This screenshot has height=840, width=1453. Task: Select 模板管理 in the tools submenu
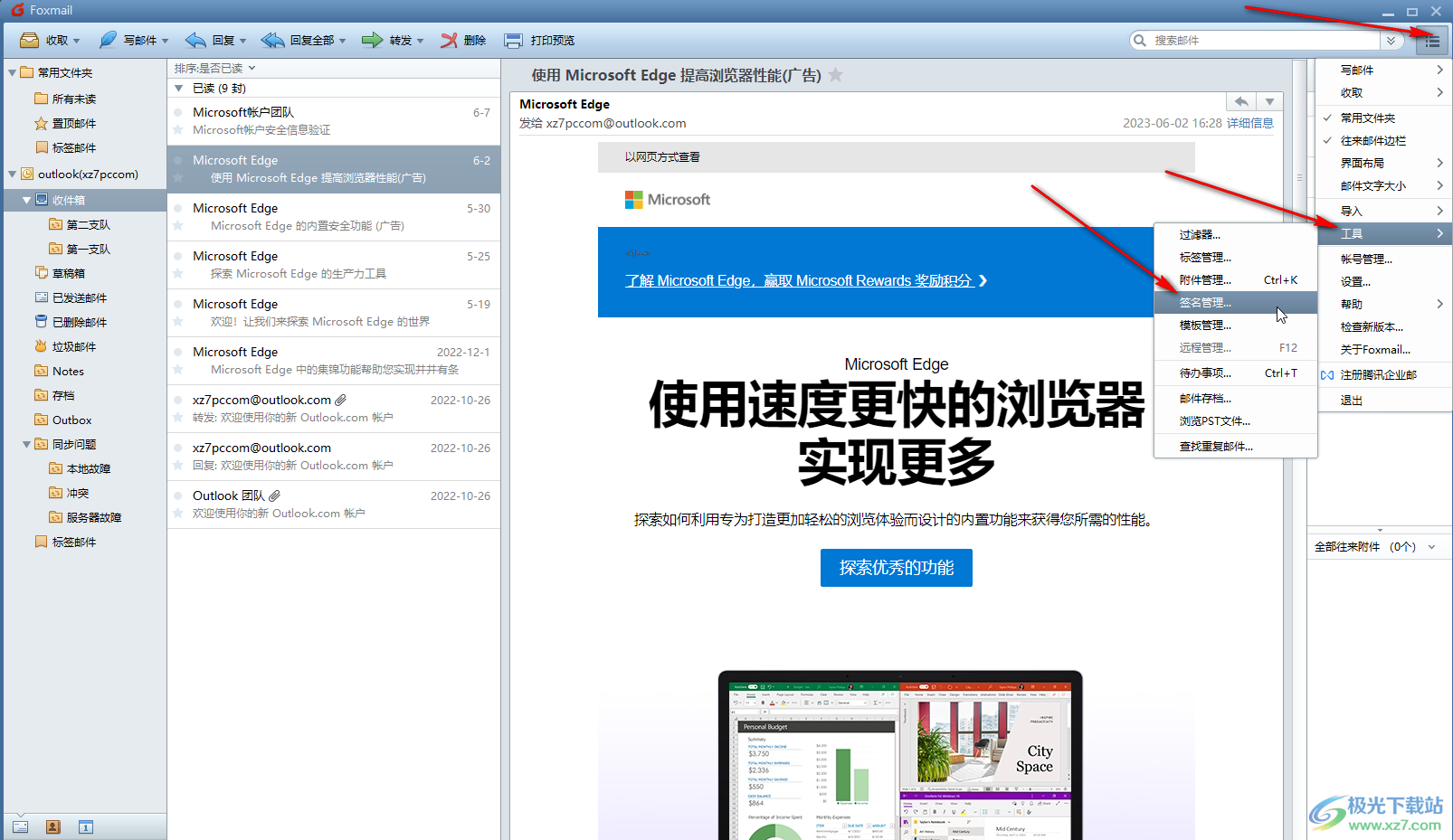click(1236, 325)
